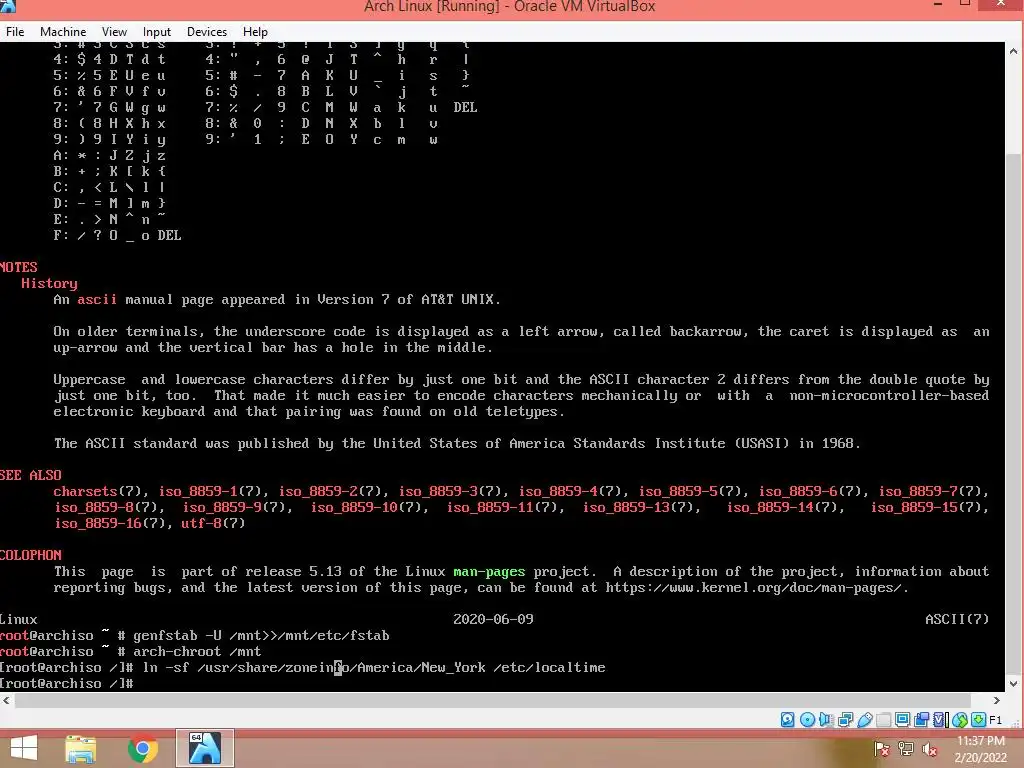Click the 'F: / ? O _ o DEL' table row
The width and height of the screenshot is (1024, 768).
click(x=118, y=236)
